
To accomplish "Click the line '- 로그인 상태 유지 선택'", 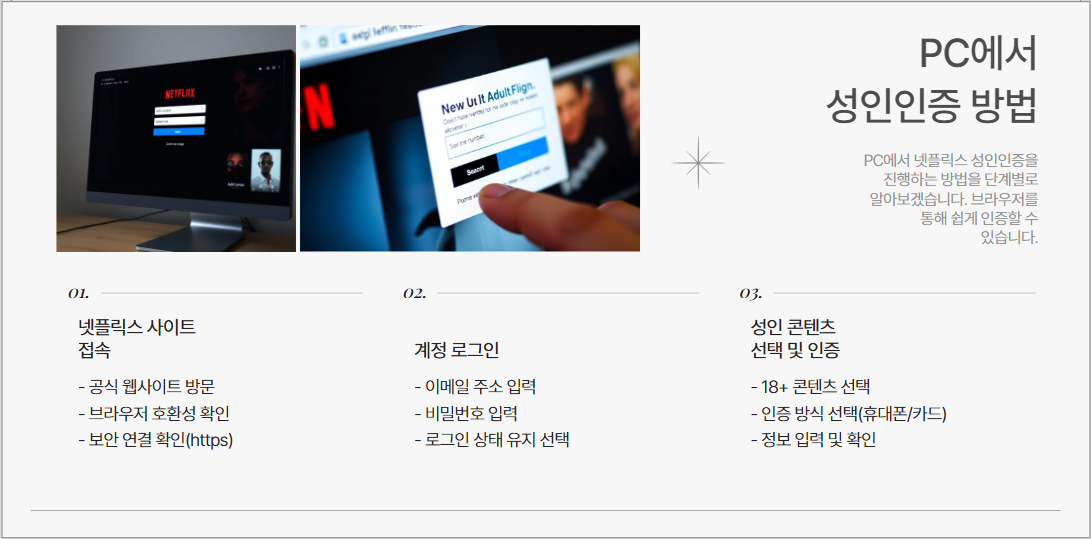I will click(x=492, y=441).
